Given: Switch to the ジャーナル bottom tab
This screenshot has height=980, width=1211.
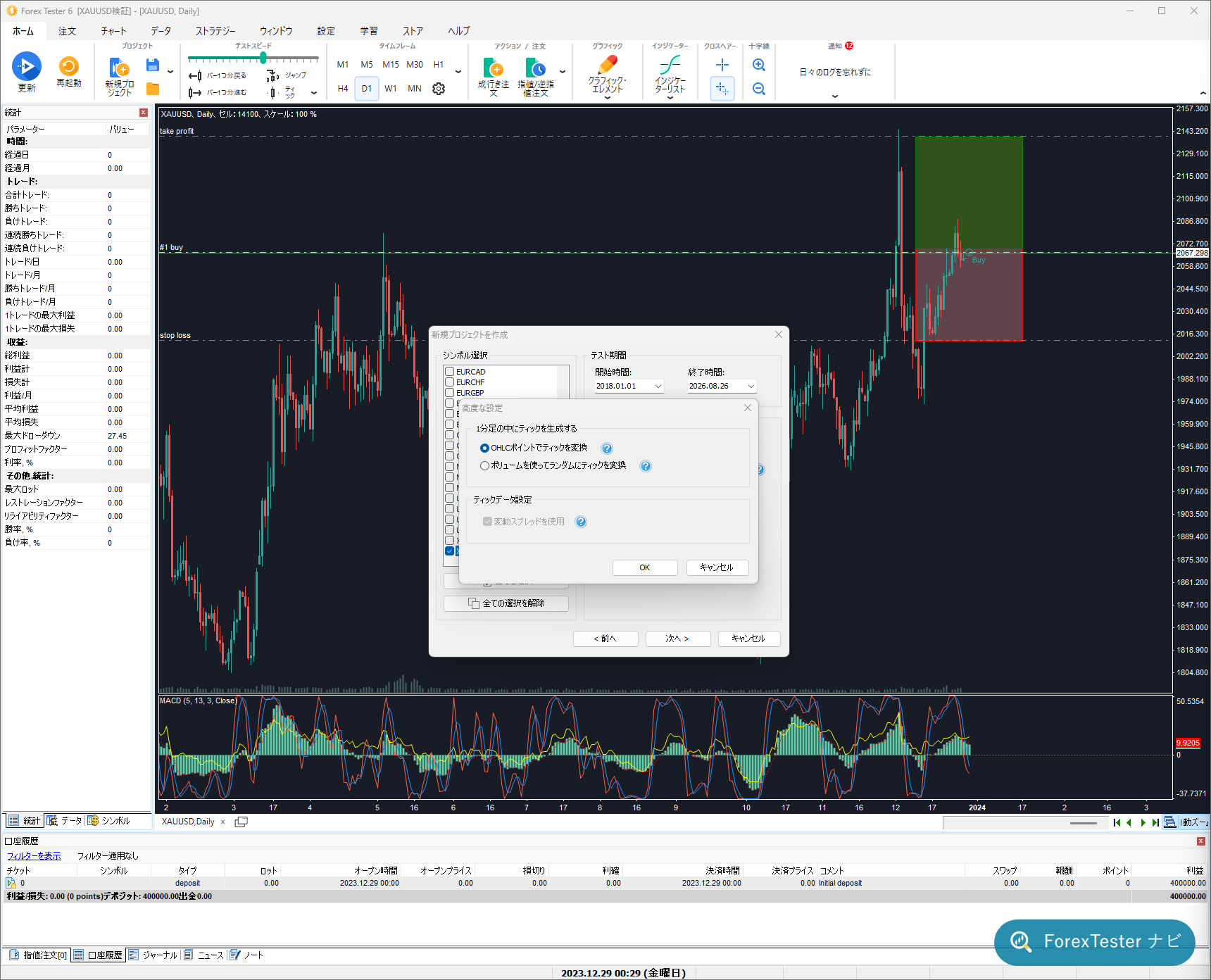Looking at the screenshot, I should (153, 955).
